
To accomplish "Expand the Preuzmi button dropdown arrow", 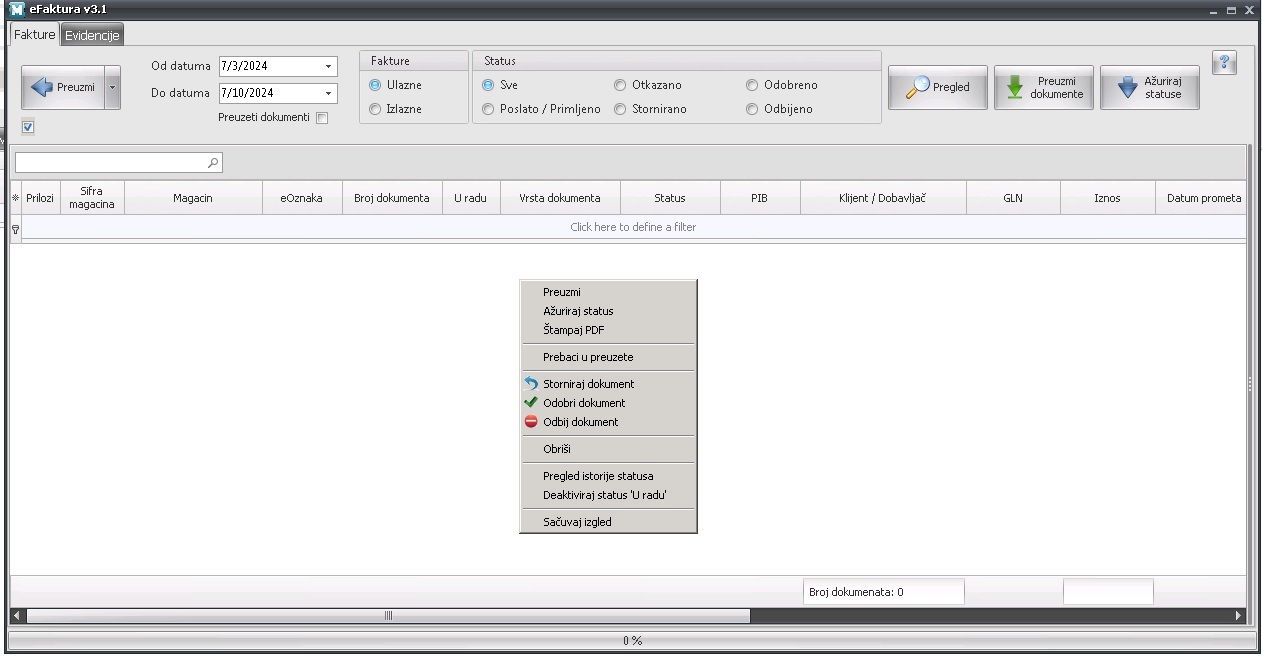I will [x=112, y=88].
